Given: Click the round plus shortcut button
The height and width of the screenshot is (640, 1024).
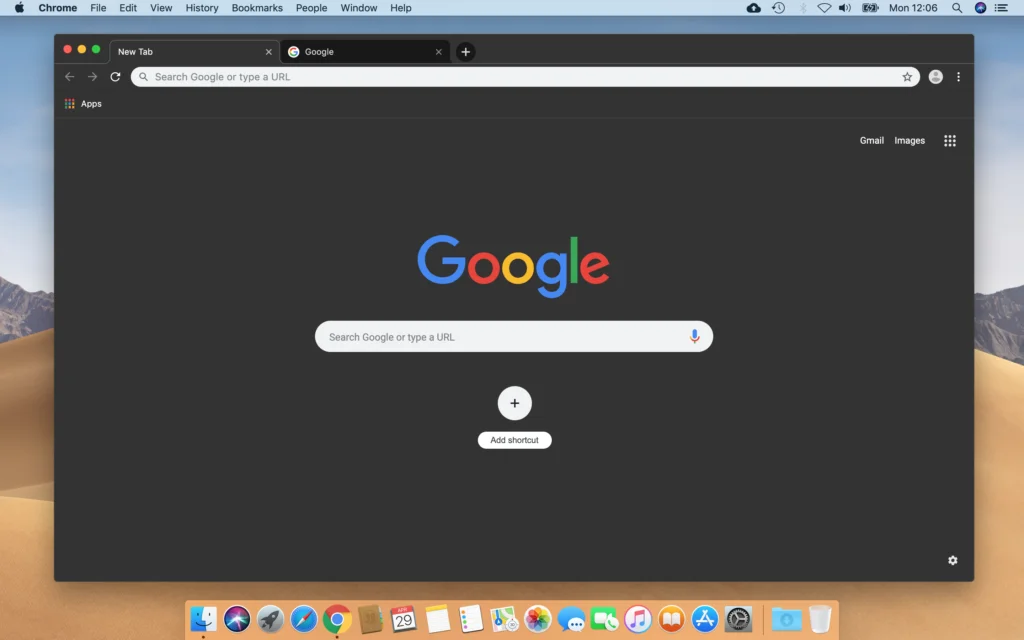Looking at the screenshot, I should [515, 403].
